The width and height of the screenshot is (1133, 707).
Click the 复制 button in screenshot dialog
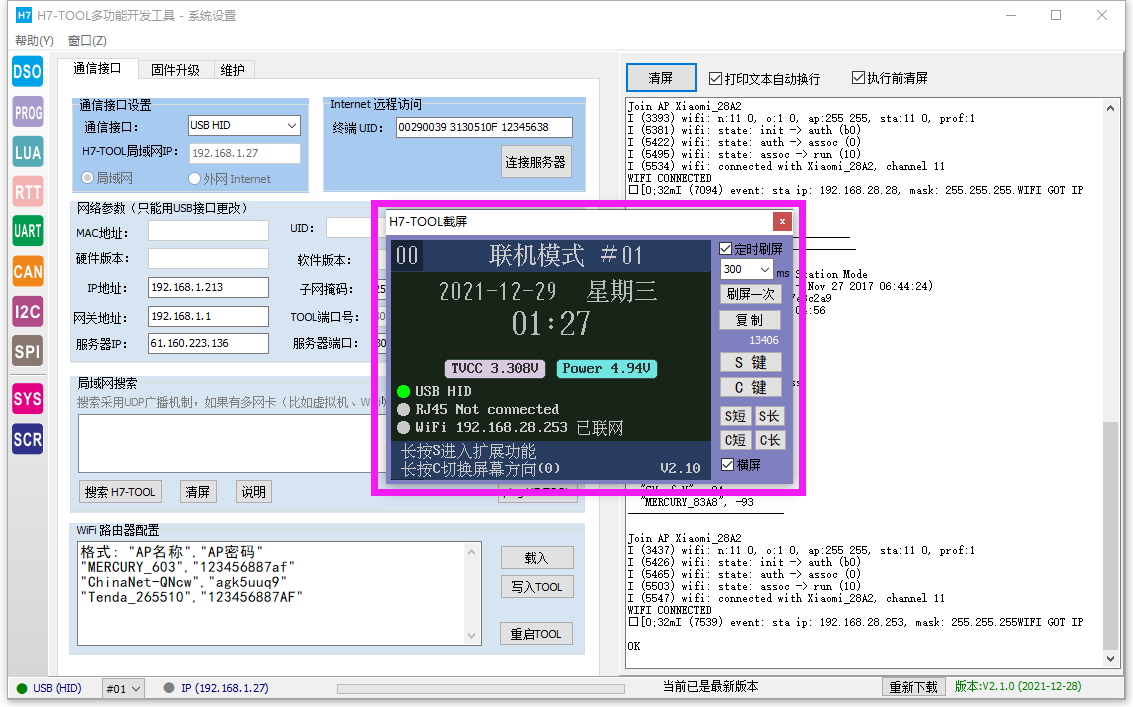751,320
